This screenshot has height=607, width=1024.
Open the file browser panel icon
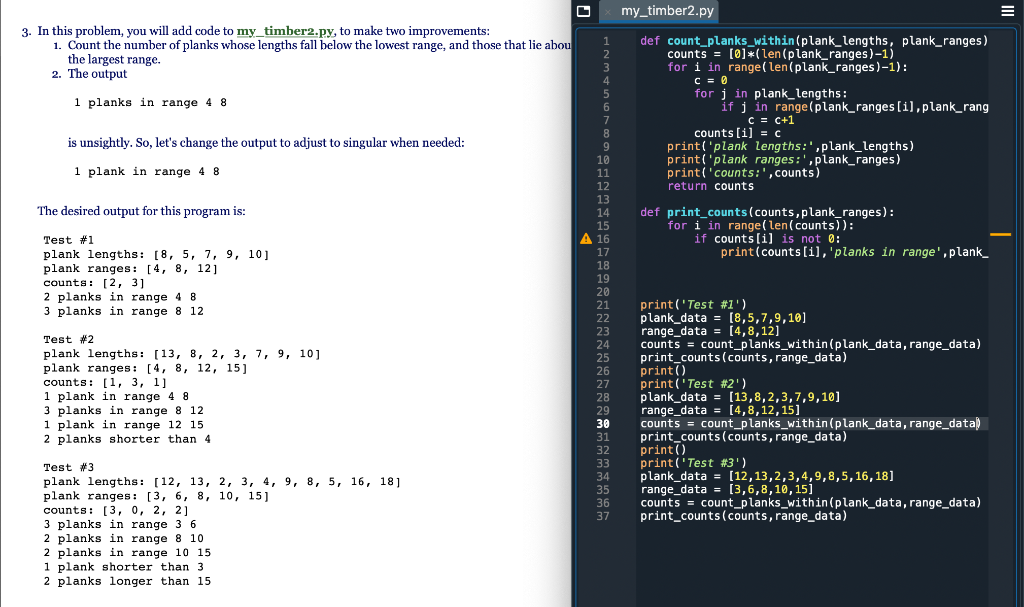pyautogui.click(x=583, y=11)
